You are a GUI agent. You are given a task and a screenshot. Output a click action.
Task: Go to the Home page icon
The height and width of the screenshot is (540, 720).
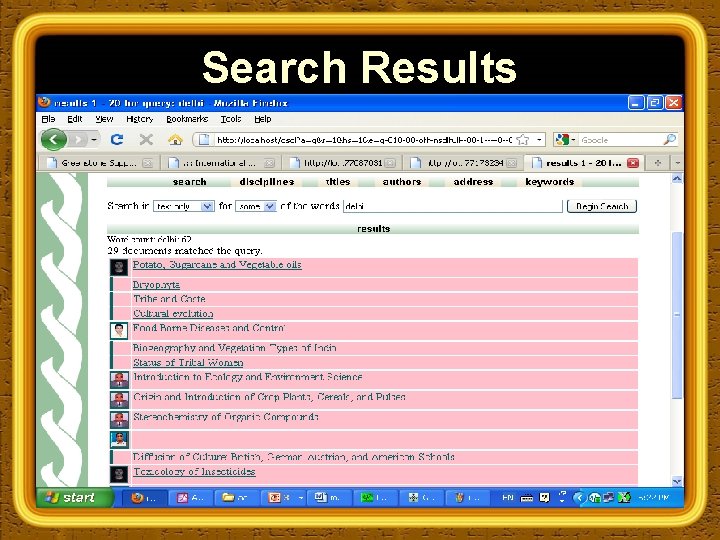pos(175,139)
